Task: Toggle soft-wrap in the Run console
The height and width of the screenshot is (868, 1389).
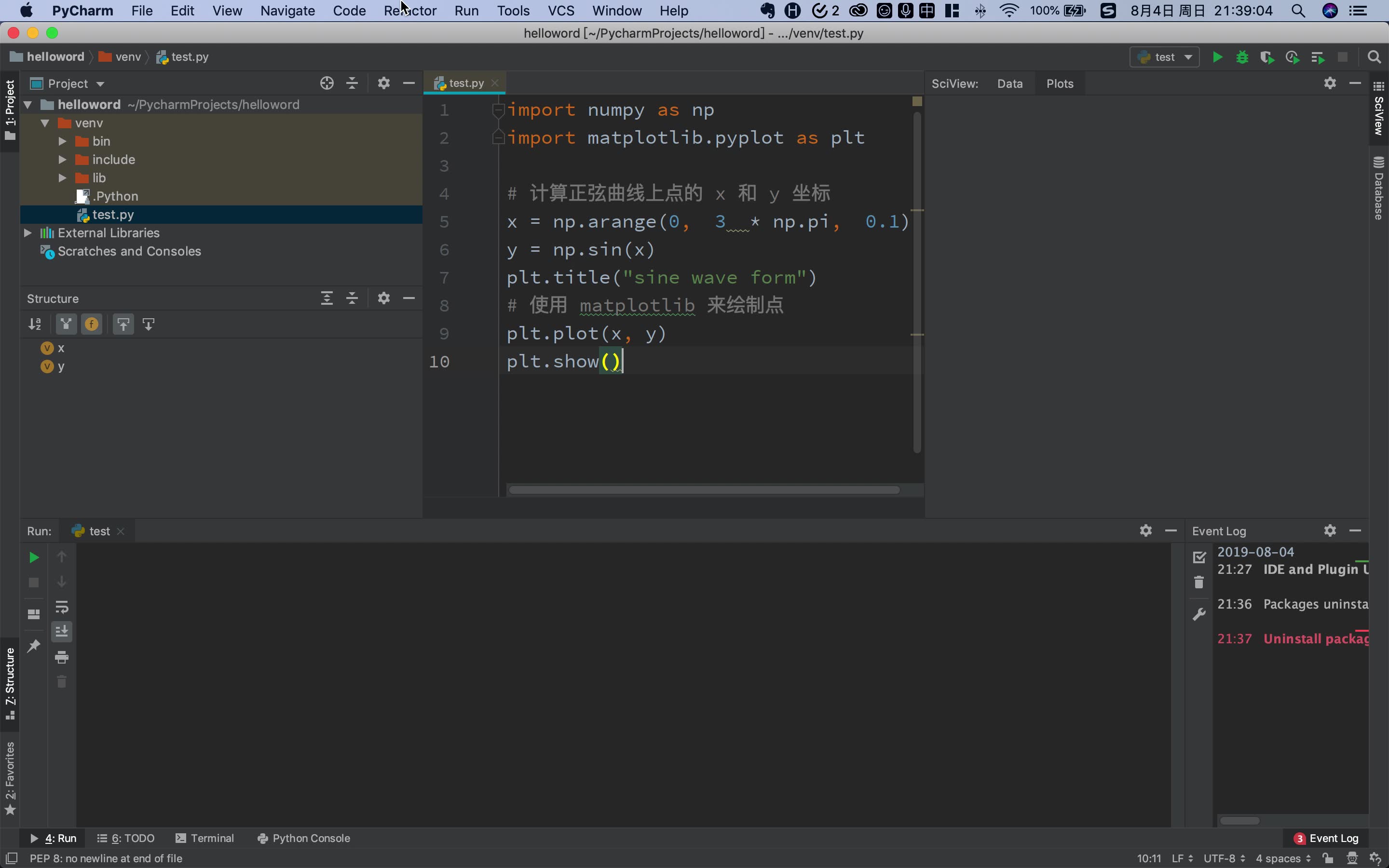Action: tap(61, 607)
